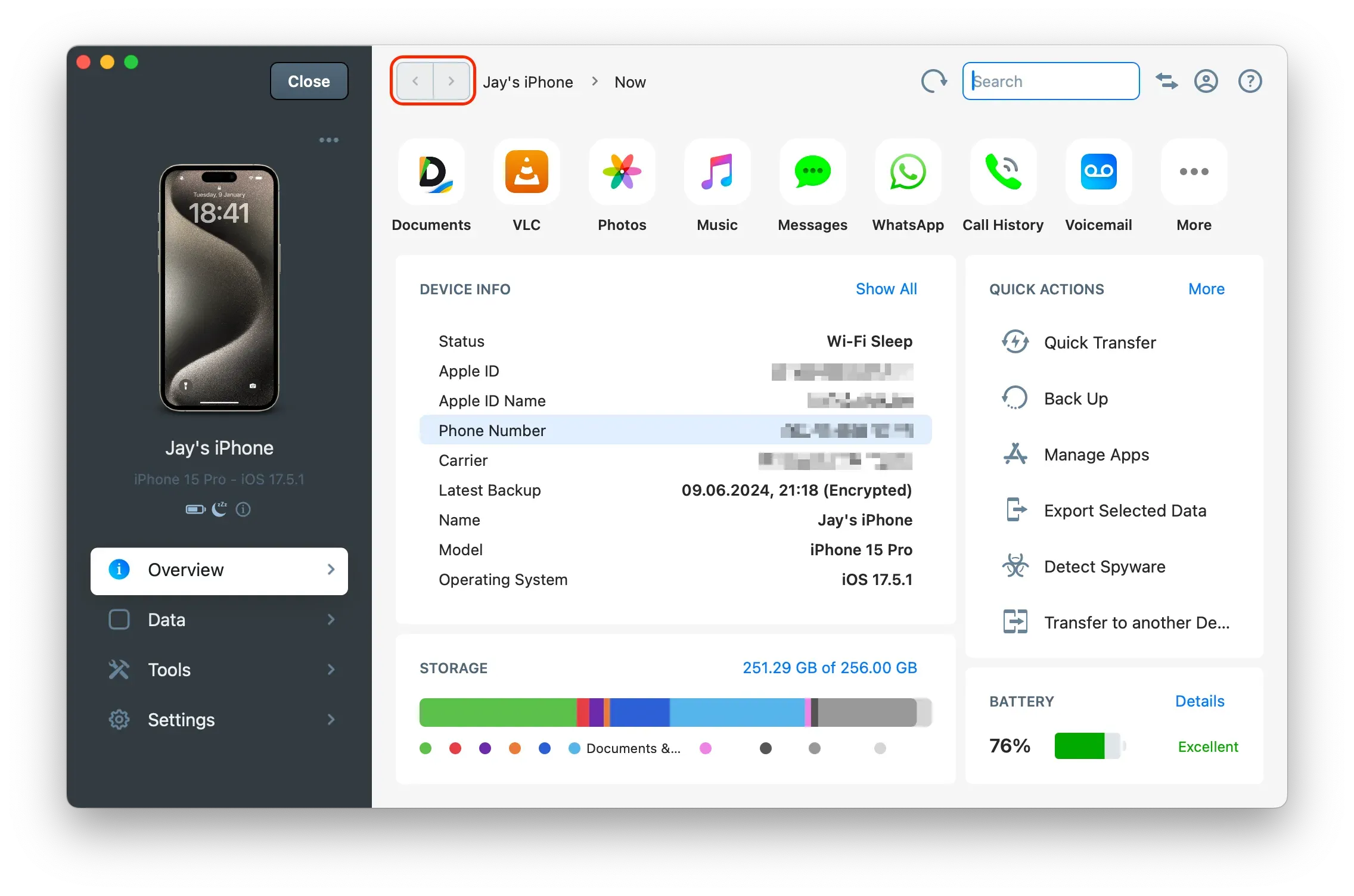The height and width of the screenshot is (896, 1354).
Task: Click the Close button in sidebar
Action: (309, 81)
